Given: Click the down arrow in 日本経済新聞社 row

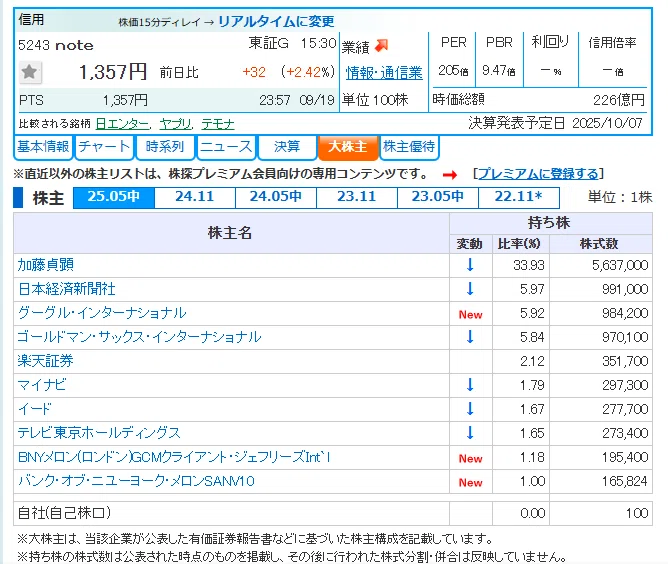Looking at the screenshot, I should coord(470,288).
